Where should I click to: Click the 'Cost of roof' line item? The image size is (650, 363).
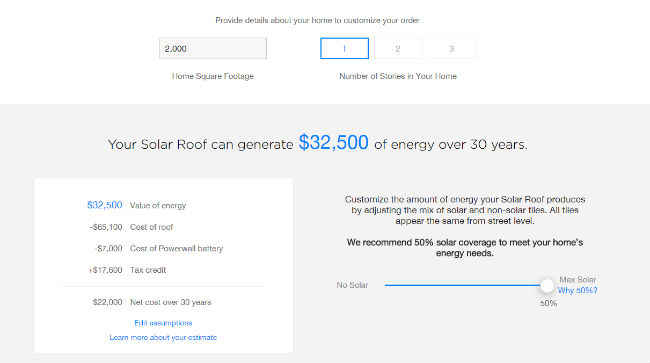[x=131, y=227]
